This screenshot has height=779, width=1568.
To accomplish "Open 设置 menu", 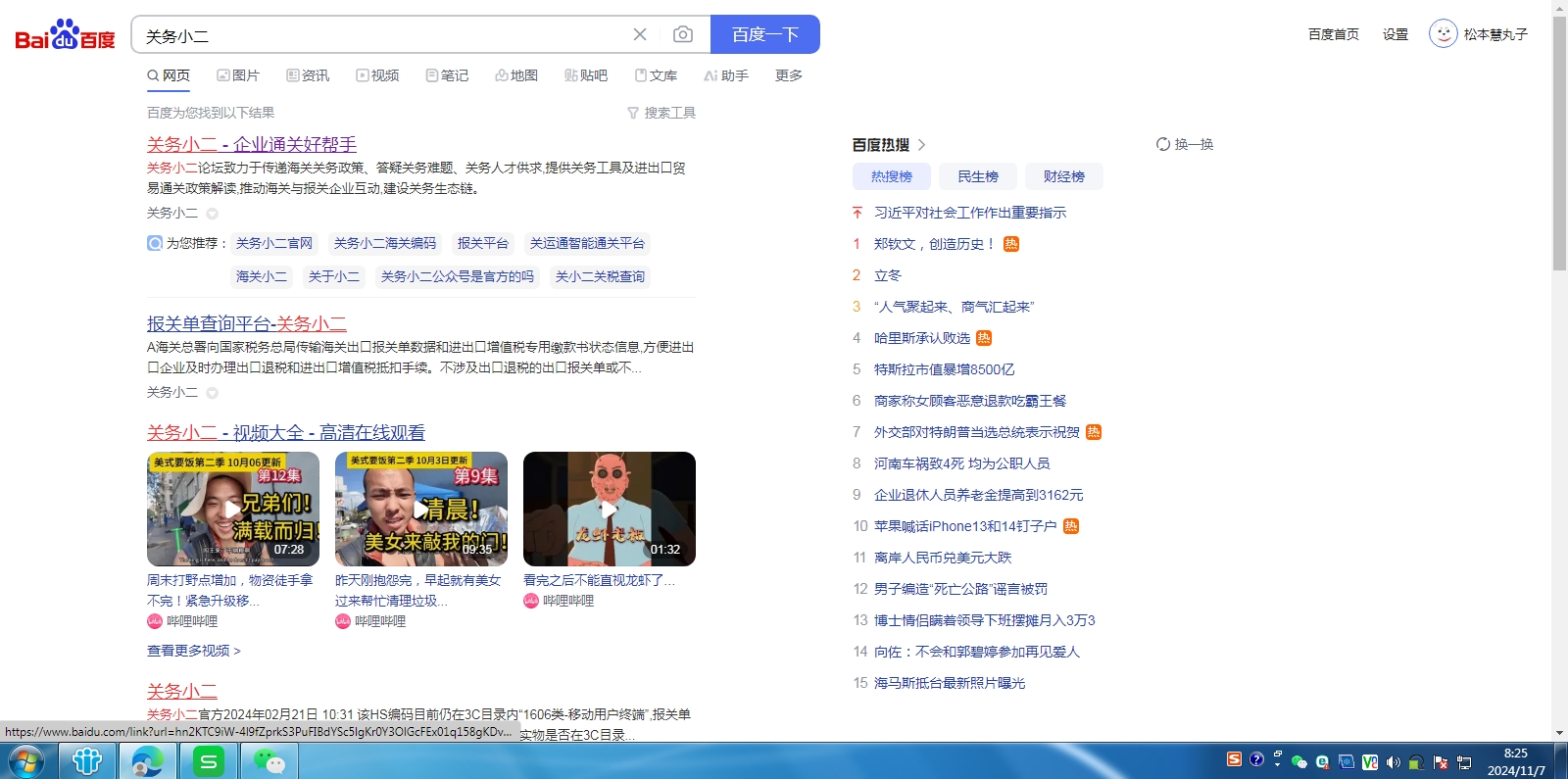I will 1396,34.
